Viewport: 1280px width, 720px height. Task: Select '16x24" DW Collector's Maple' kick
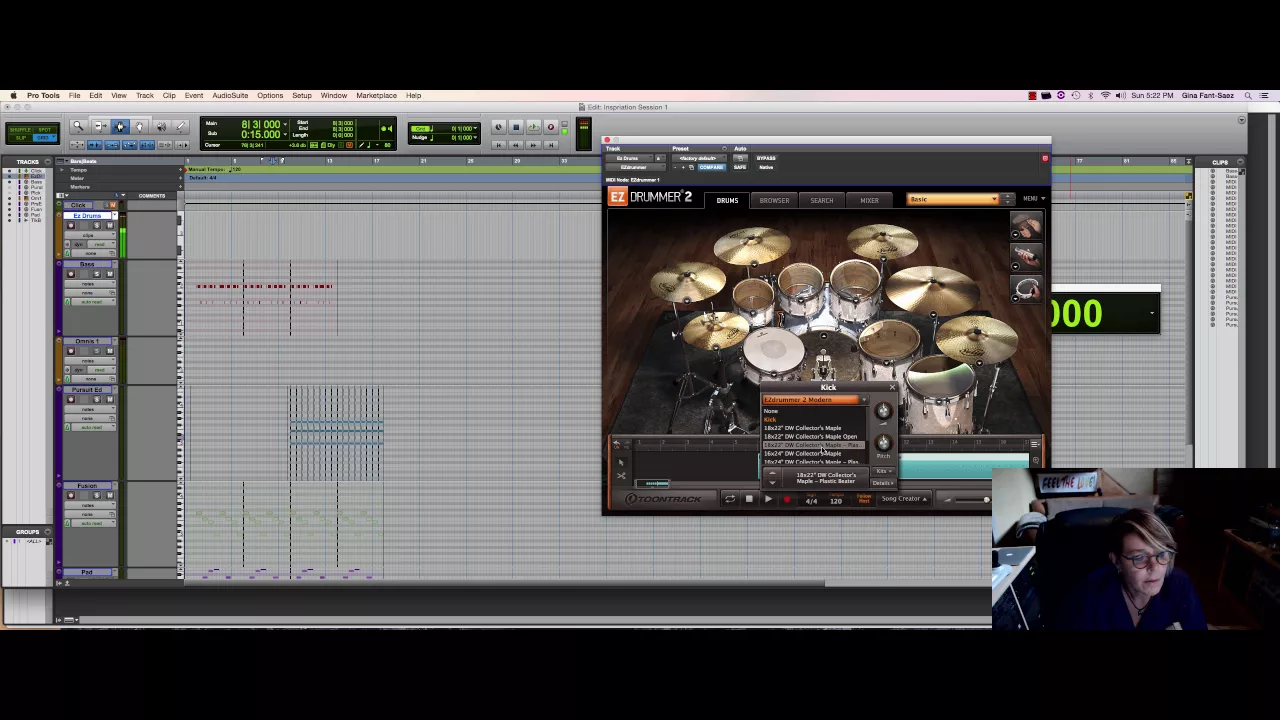(x=803, y=454)
